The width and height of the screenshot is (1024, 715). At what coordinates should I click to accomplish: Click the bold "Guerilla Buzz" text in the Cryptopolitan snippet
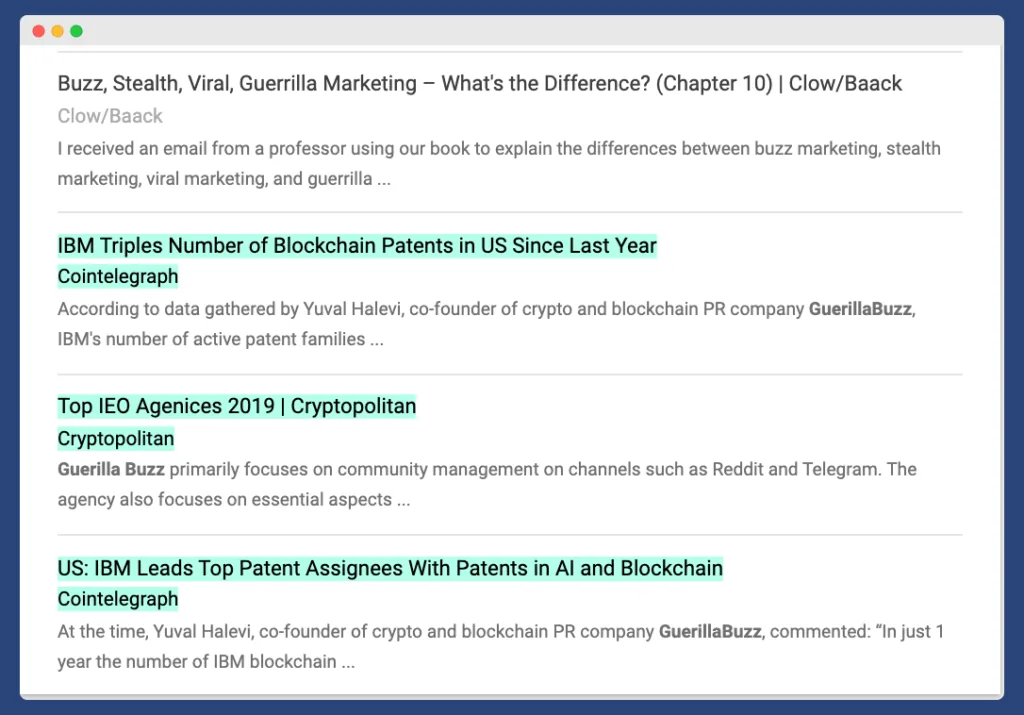coord(113,469)
